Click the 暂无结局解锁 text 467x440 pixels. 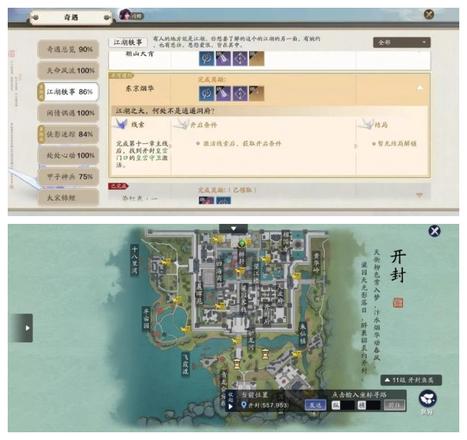click(x=397, y=144)
